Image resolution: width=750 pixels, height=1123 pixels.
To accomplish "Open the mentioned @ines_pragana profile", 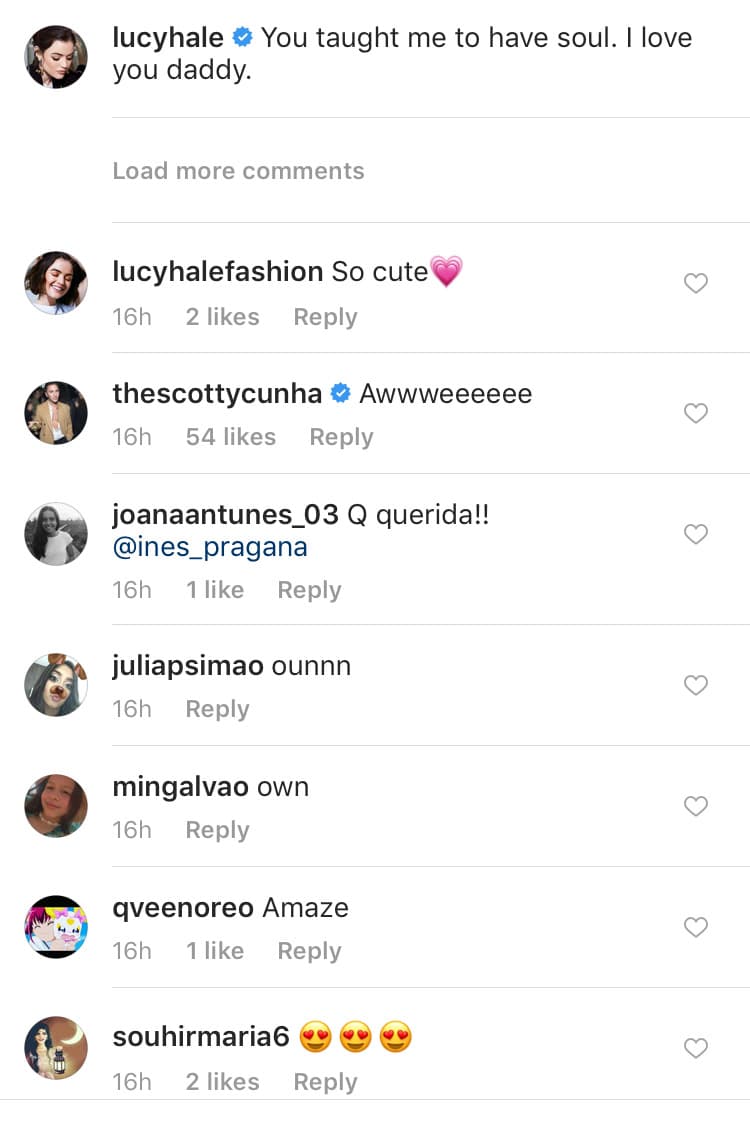I will point(210,548).
